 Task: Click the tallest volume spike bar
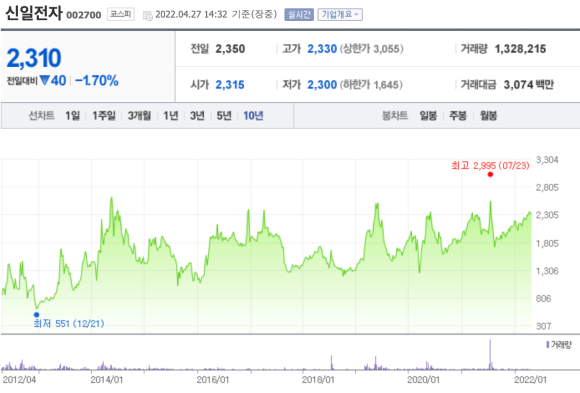point(490,355)
